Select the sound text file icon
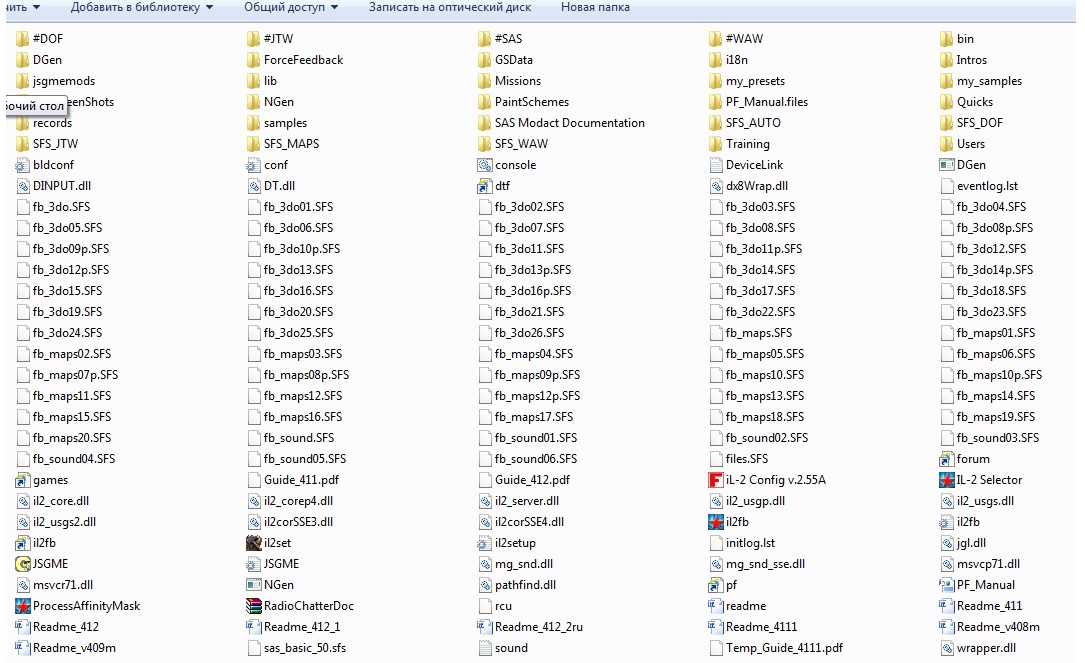Image resolution: width=1085 pixels, height=663 pixels. (484, 648)
